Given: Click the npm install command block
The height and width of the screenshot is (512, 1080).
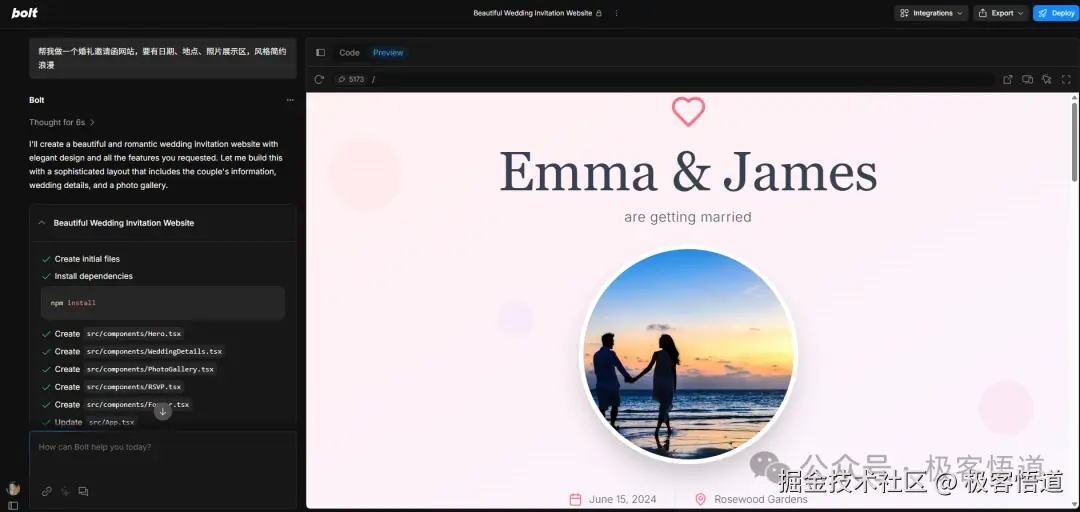Looking at the screenshot, I should (x=163, y=303).
